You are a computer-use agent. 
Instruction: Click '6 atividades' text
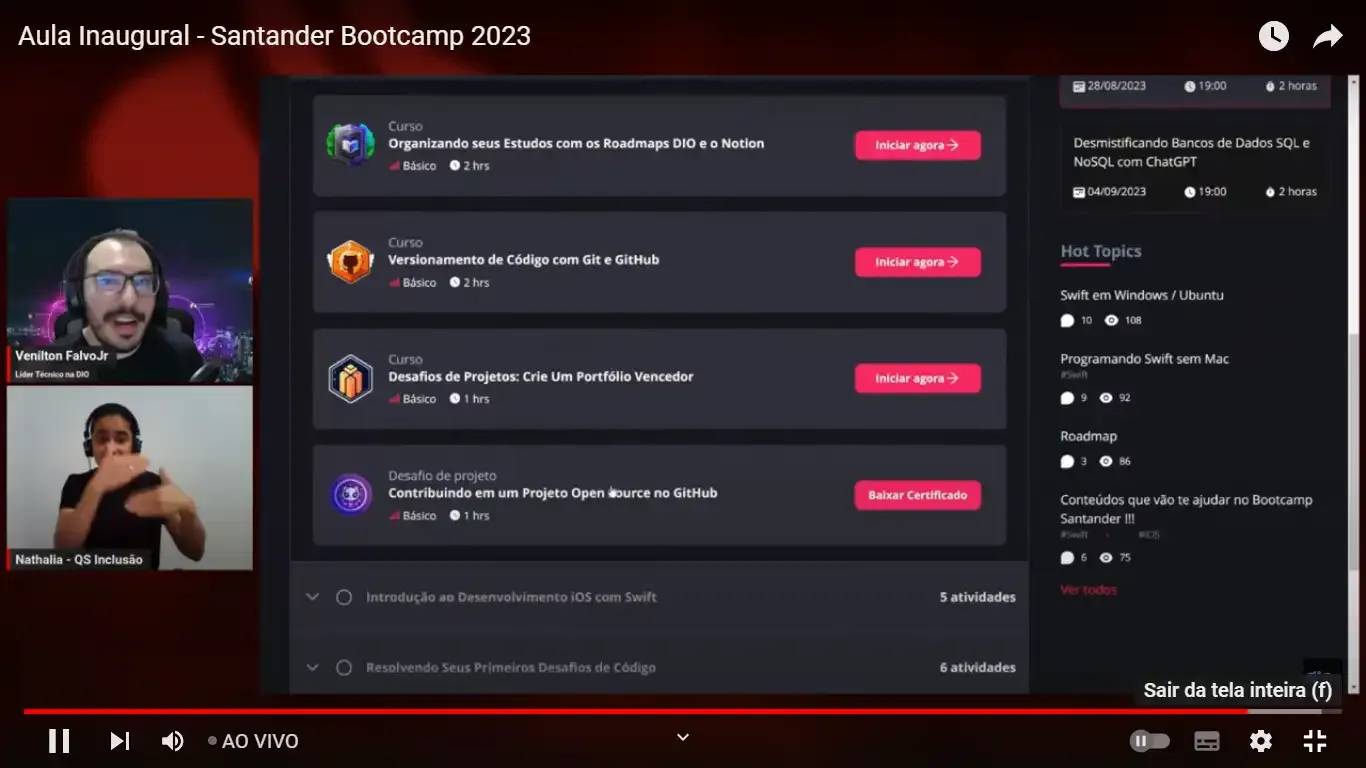977,667
